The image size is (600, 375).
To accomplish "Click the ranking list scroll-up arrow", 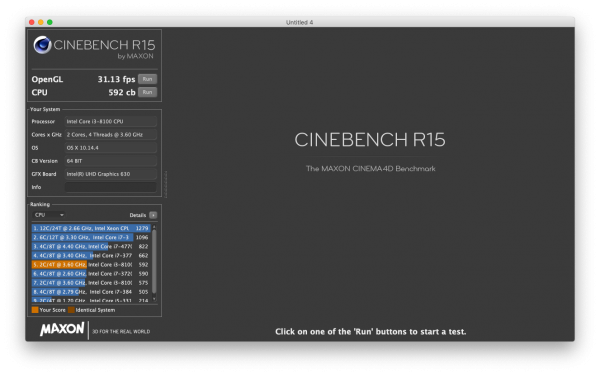I will pyautogui.click(x=154, y=227).
